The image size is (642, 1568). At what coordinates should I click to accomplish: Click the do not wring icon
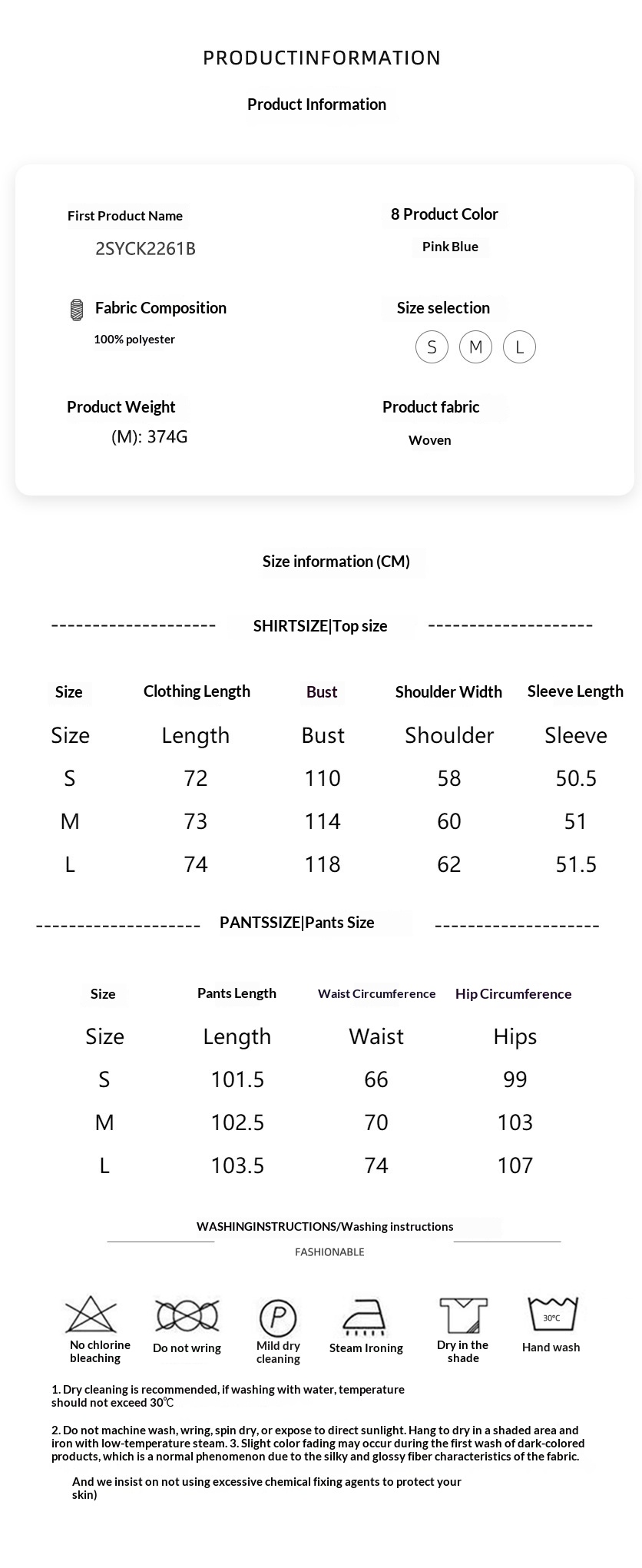pyautogui.click(x=187, y=1316)
